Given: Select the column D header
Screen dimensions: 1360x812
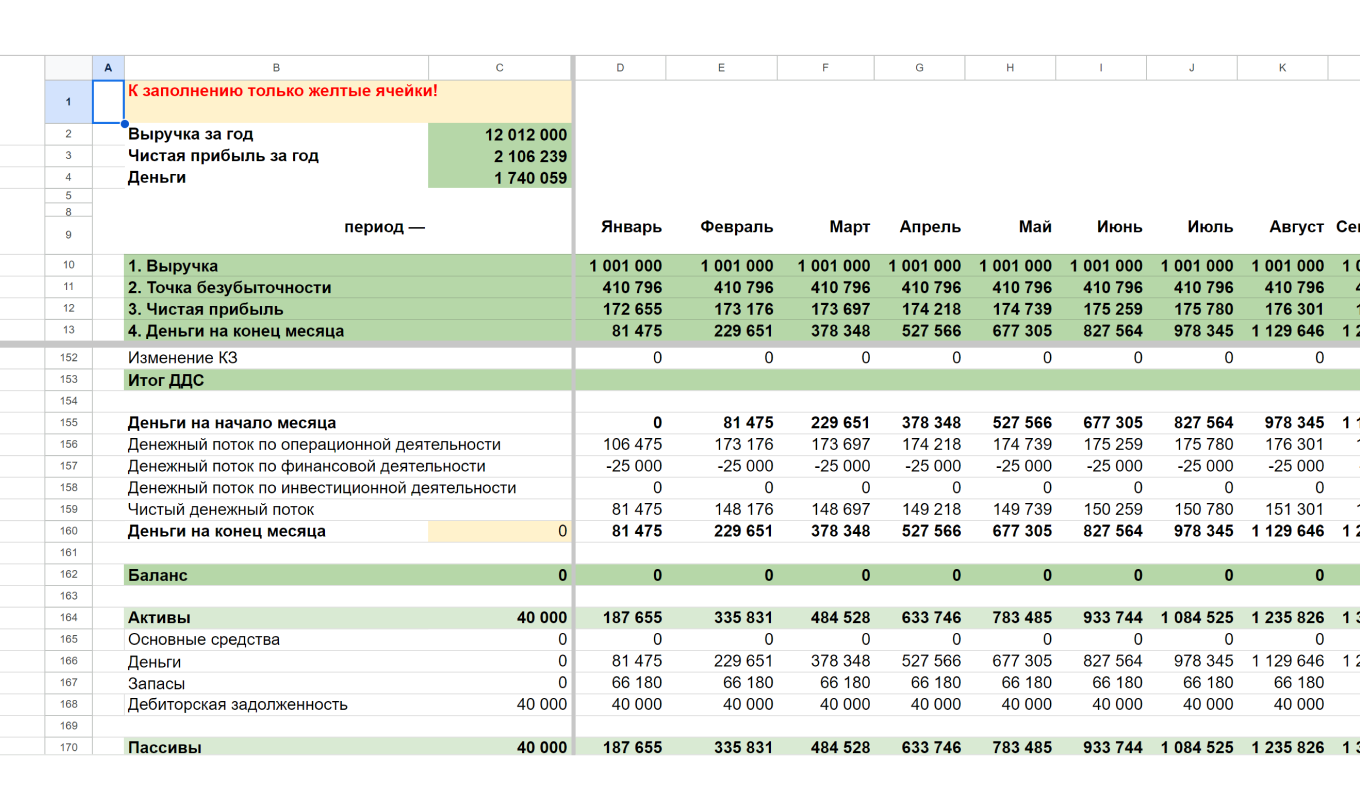Looking at the screenshot, I should coord(620,68).
